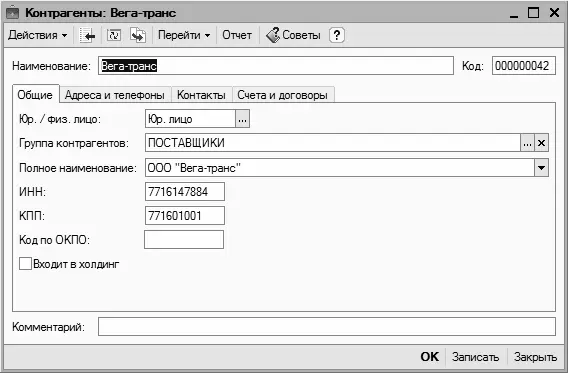This screenshot has height=373, width=568.
Task: Open Советы tips button
Action: (x=293, y=35)
